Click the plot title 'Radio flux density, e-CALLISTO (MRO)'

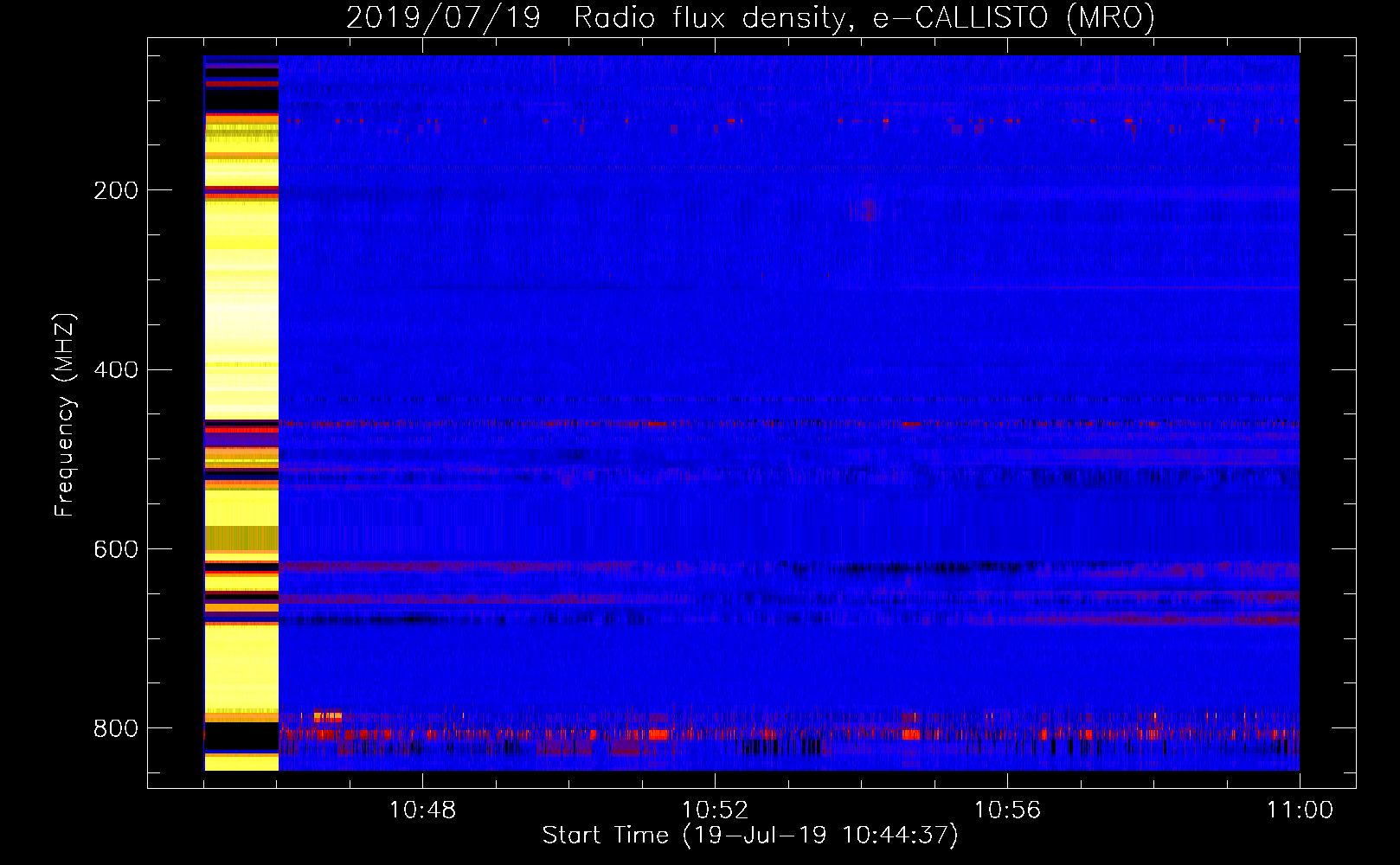[864, 17]
